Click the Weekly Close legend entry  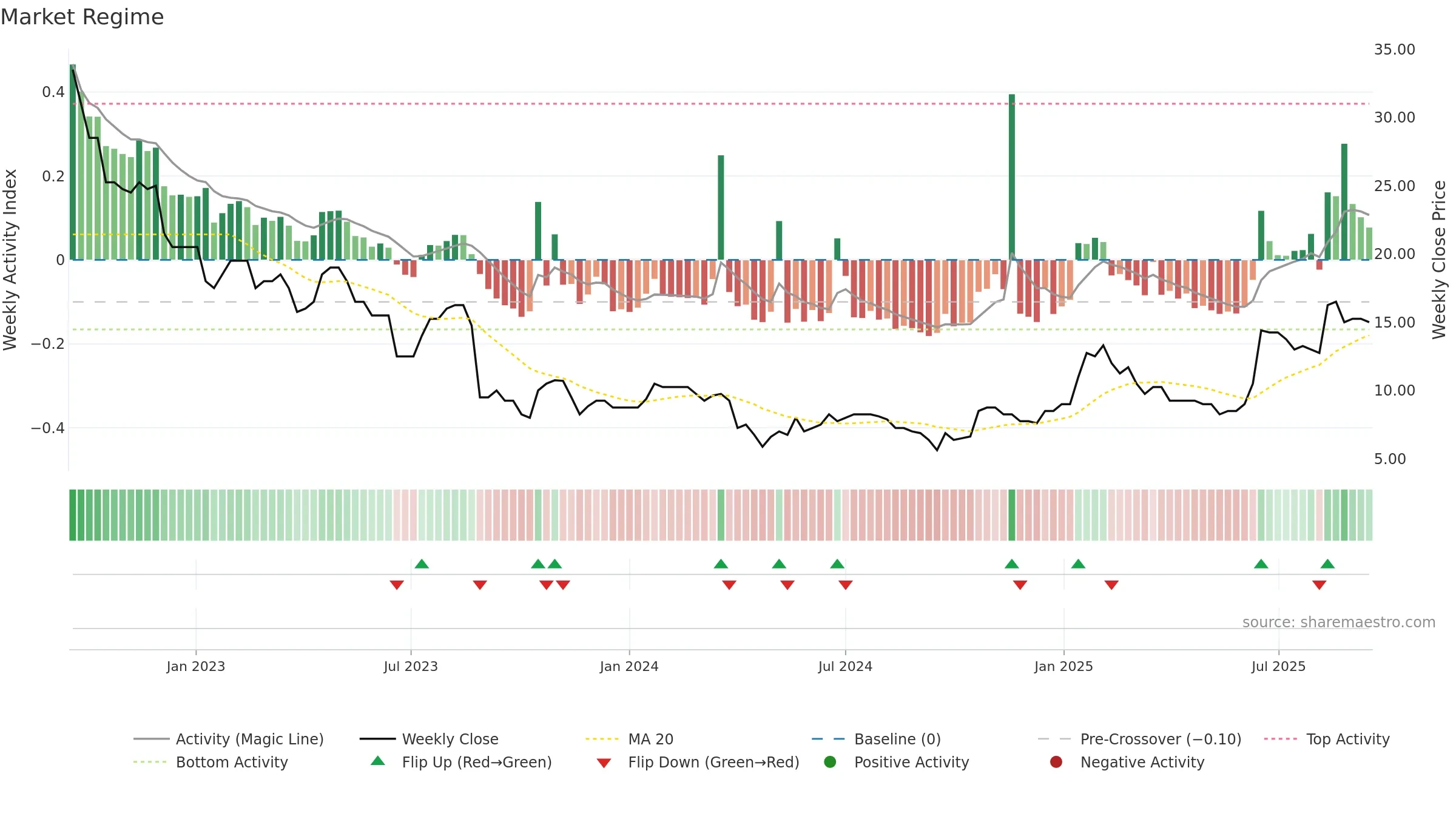pos(429,739)
